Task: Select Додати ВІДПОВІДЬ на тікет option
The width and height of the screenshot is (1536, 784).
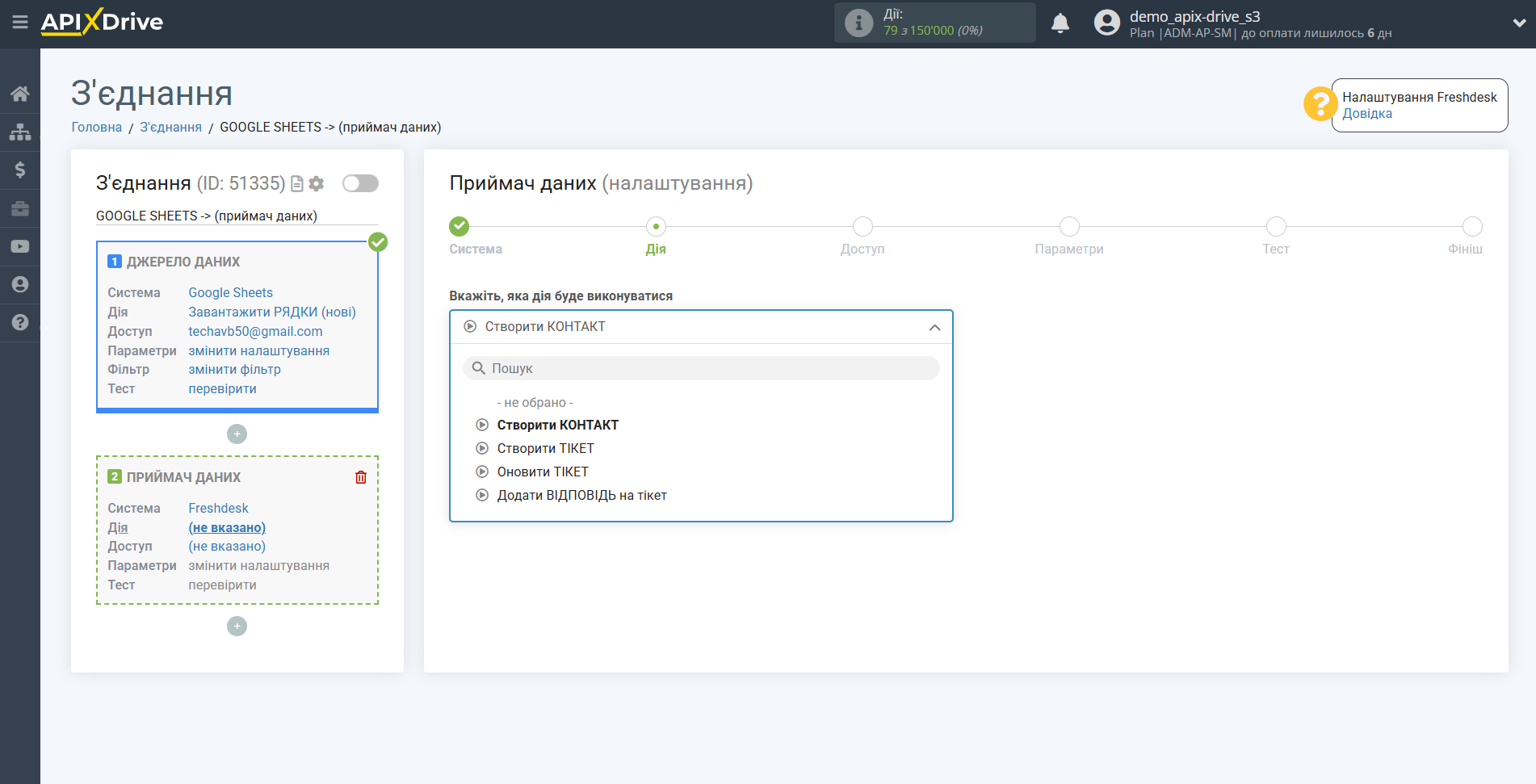Action: coord(581,496)
